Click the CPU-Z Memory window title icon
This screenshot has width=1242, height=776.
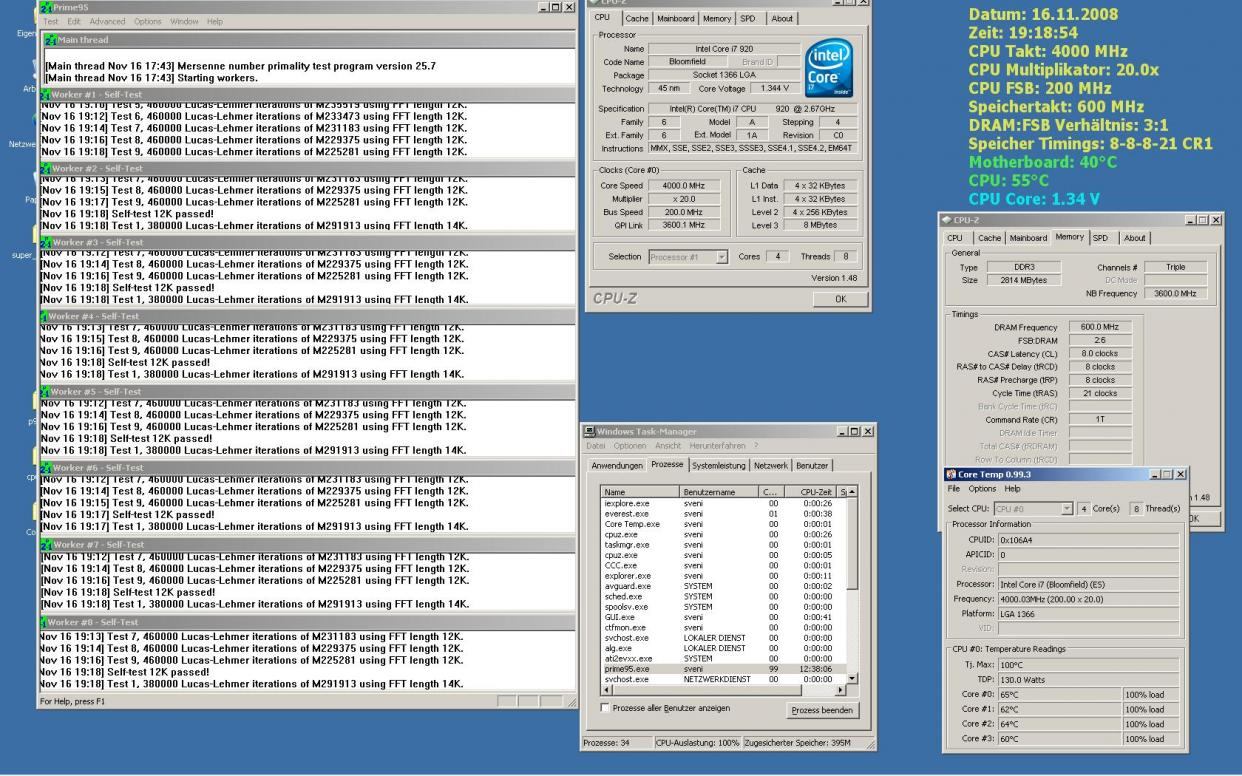944,219
